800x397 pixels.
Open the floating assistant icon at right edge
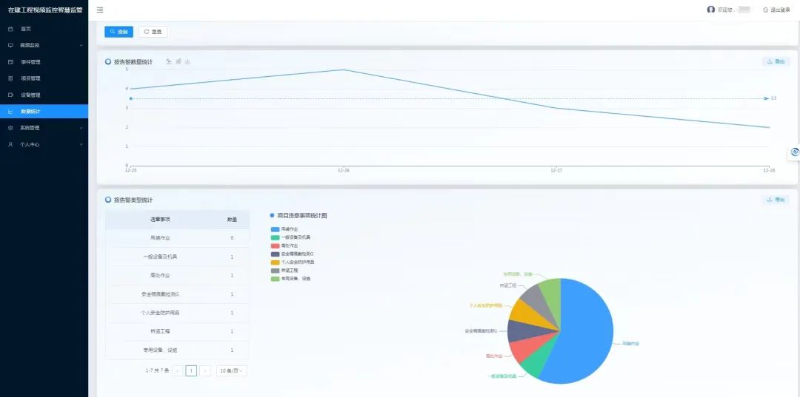tap(794, 152)
